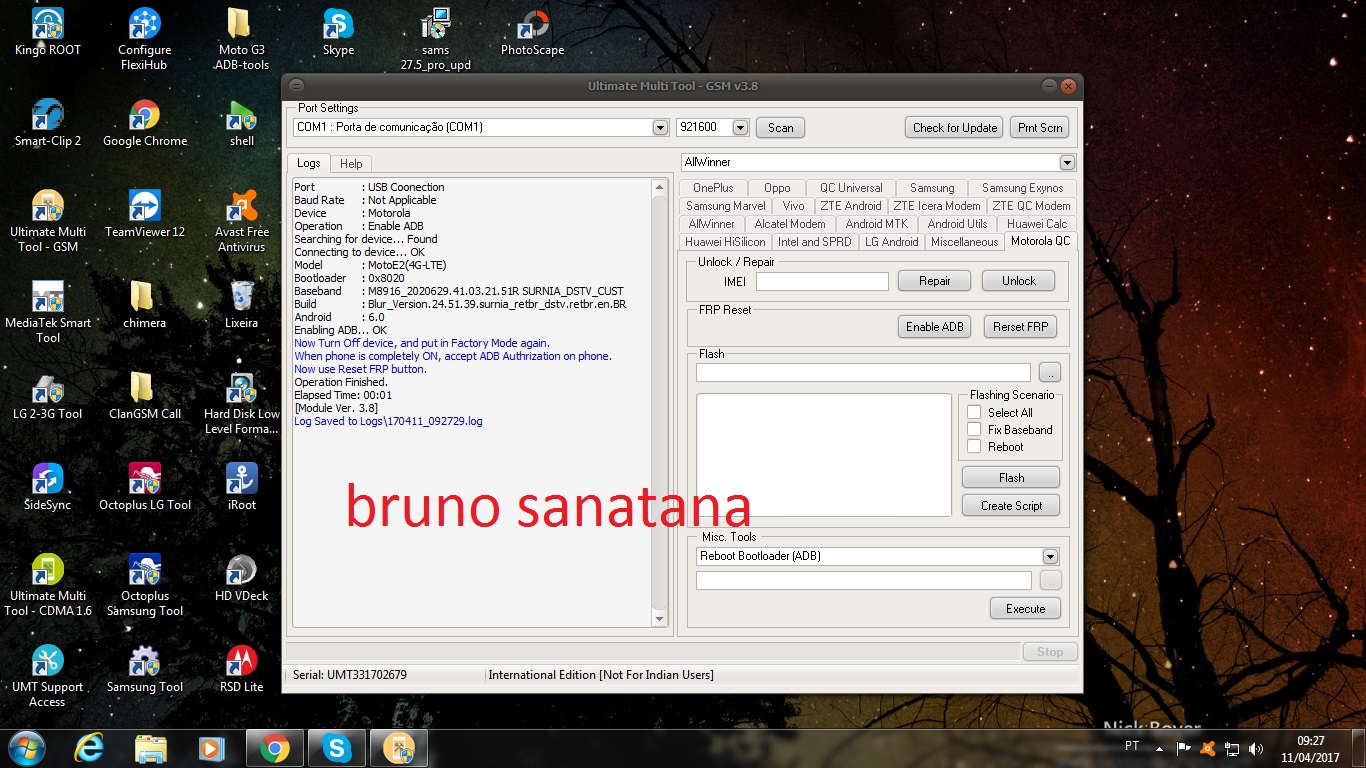Image resolution: width=1366 pixels, height=768 pixels.
Task: Click the IMEI input field
Action: (822, 281)
